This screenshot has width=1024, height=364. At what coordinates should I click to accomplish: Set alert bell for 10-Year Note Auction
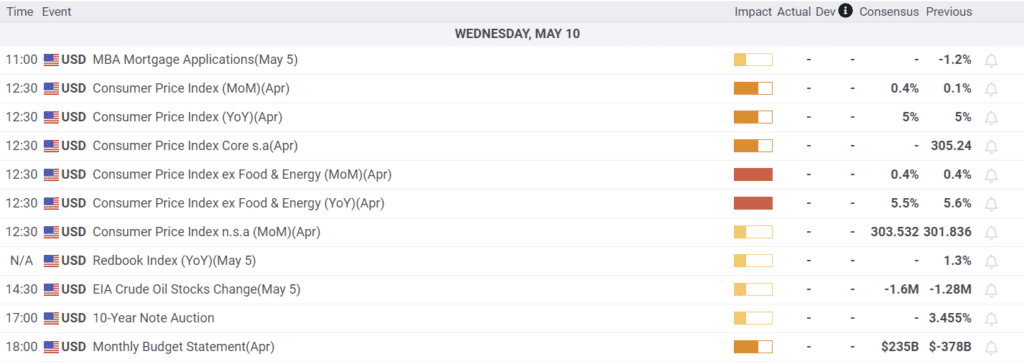click(x=991, y=319)
